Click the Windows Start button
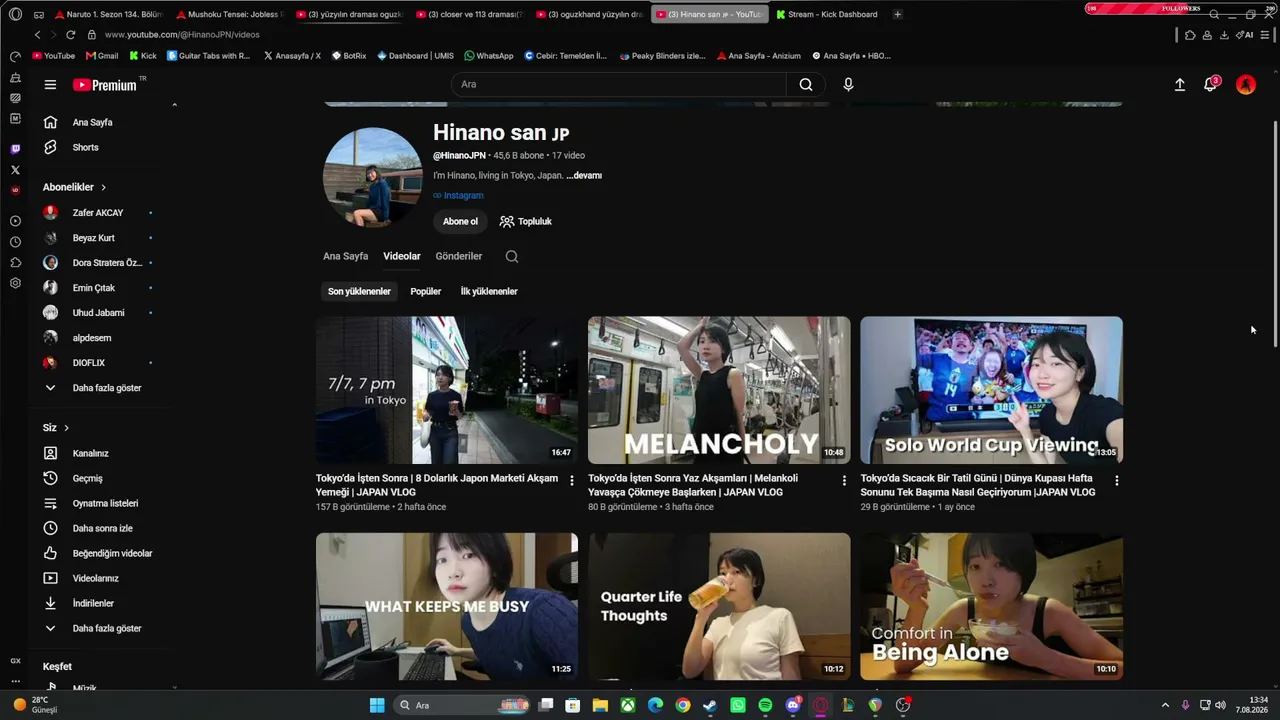The width and height of the screenshot is (1280, 720). [x=377, y=705]
